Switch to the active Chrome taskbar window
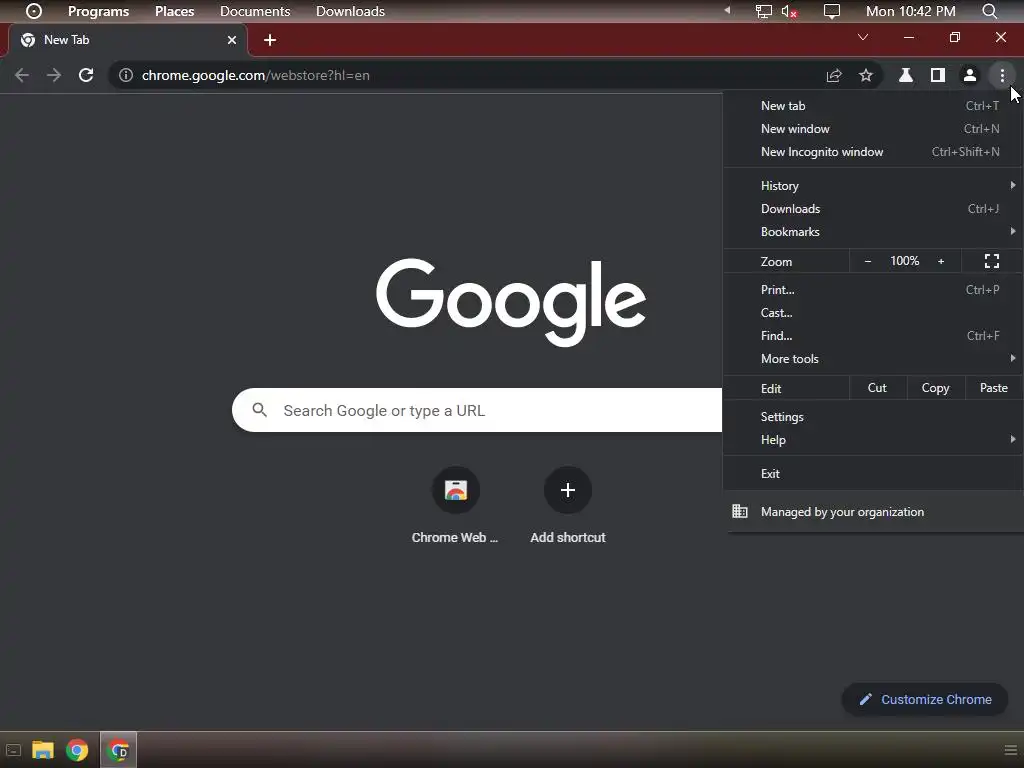1024x768 pixels. pyautogui.click(x=118, y=750)
